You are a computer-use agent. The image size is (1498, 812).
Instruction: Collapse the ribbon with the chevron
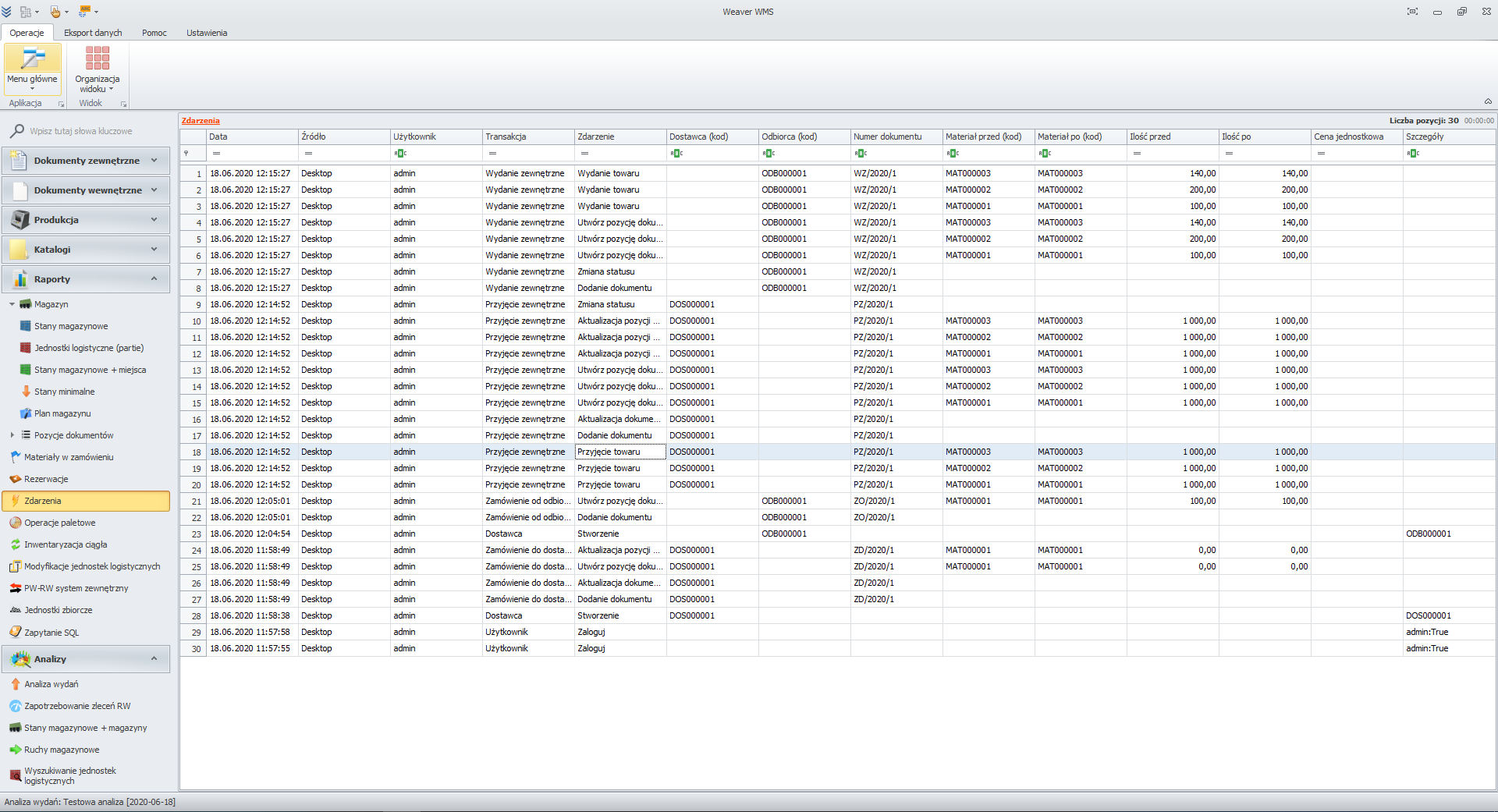tap(1489, 101)
